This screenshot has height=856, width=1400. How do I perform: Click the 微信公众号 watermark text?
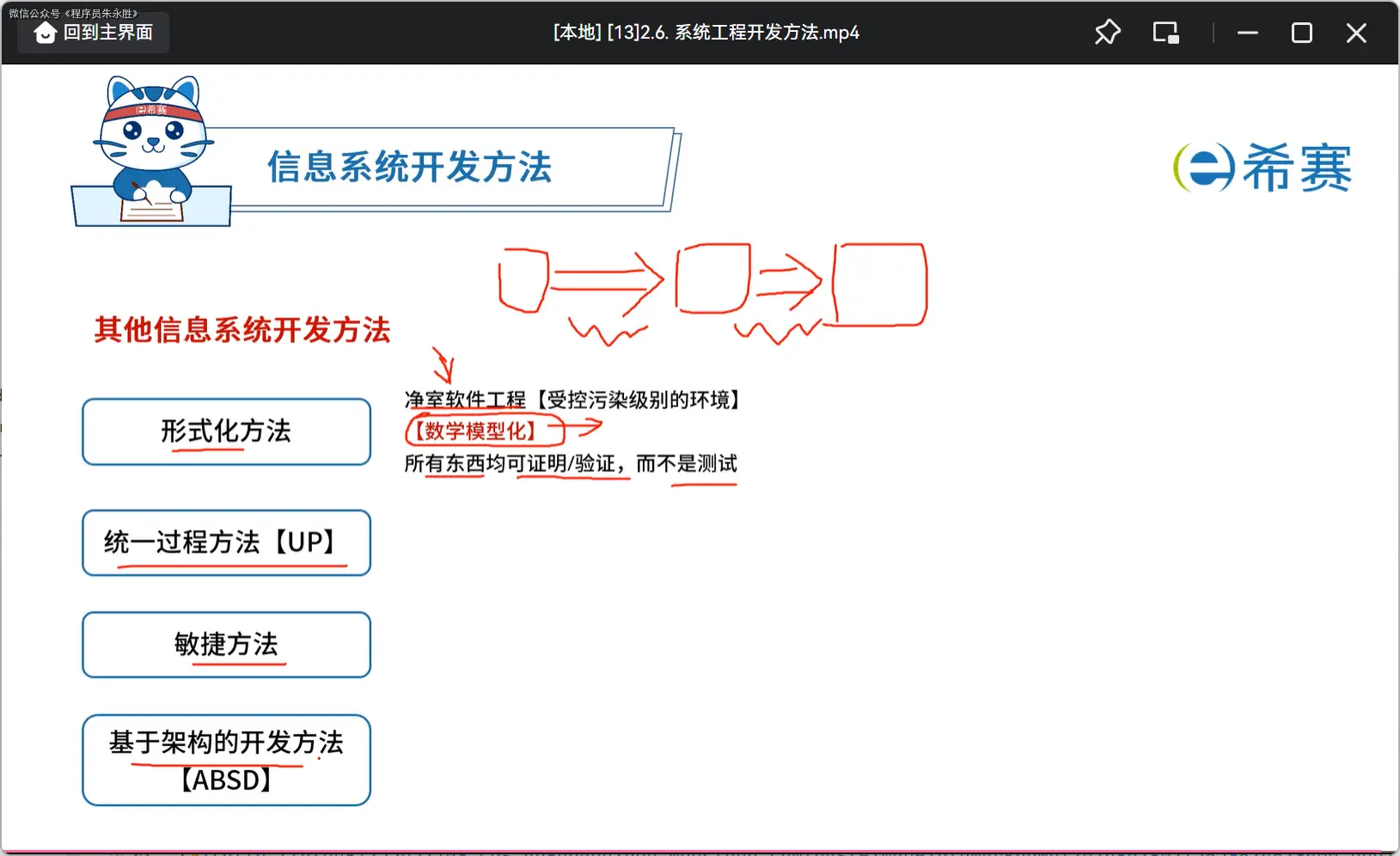pyautogui.click(x=73, y=13)
